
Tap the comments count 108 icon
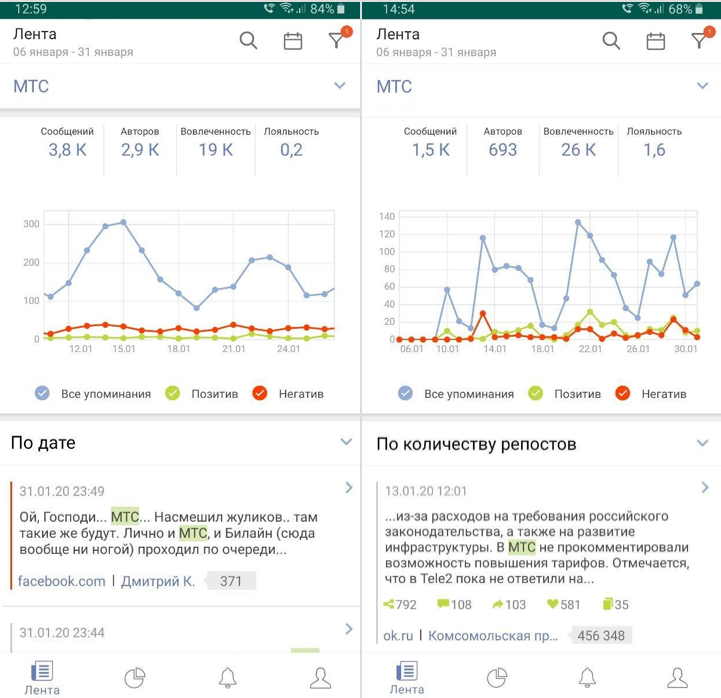pyautogui.click(x=443, y=604)
